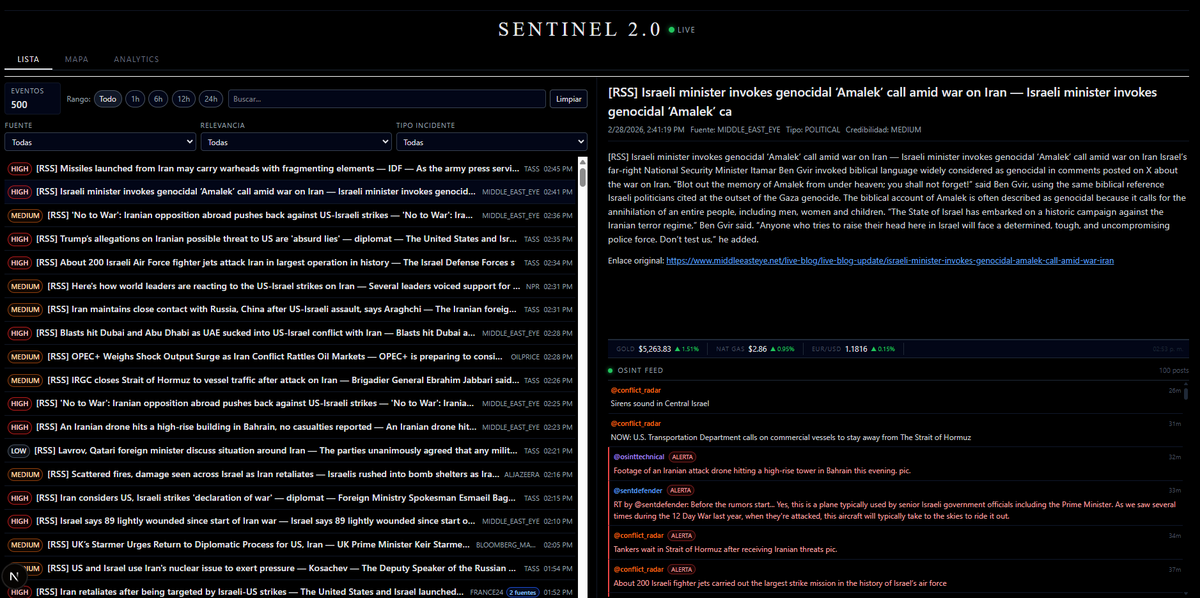Select the 02:41 PM Amalek event row
The height and width of the screenshot is (598, 1200).
click(291, 191)
